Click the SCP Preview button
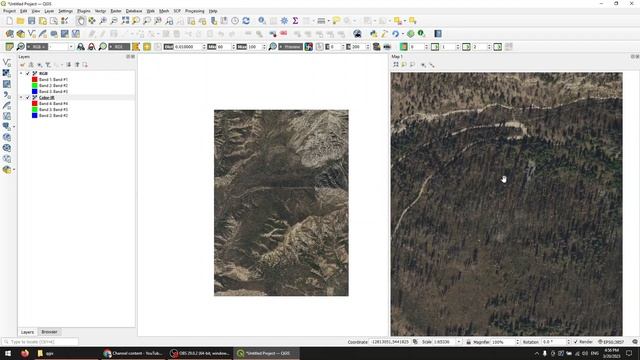This screenshot has height=360, width=640. (x=291, y=47)
